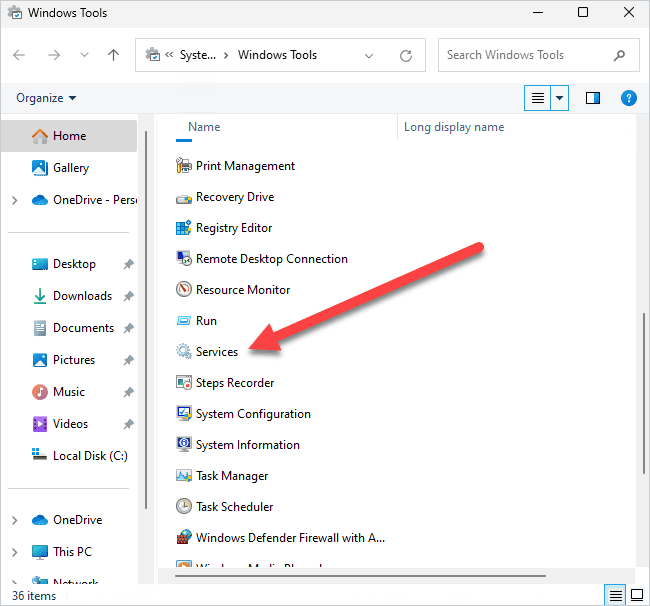
Task: Click the Windows Tools title bar icon
Action: (x=15, y=12)
